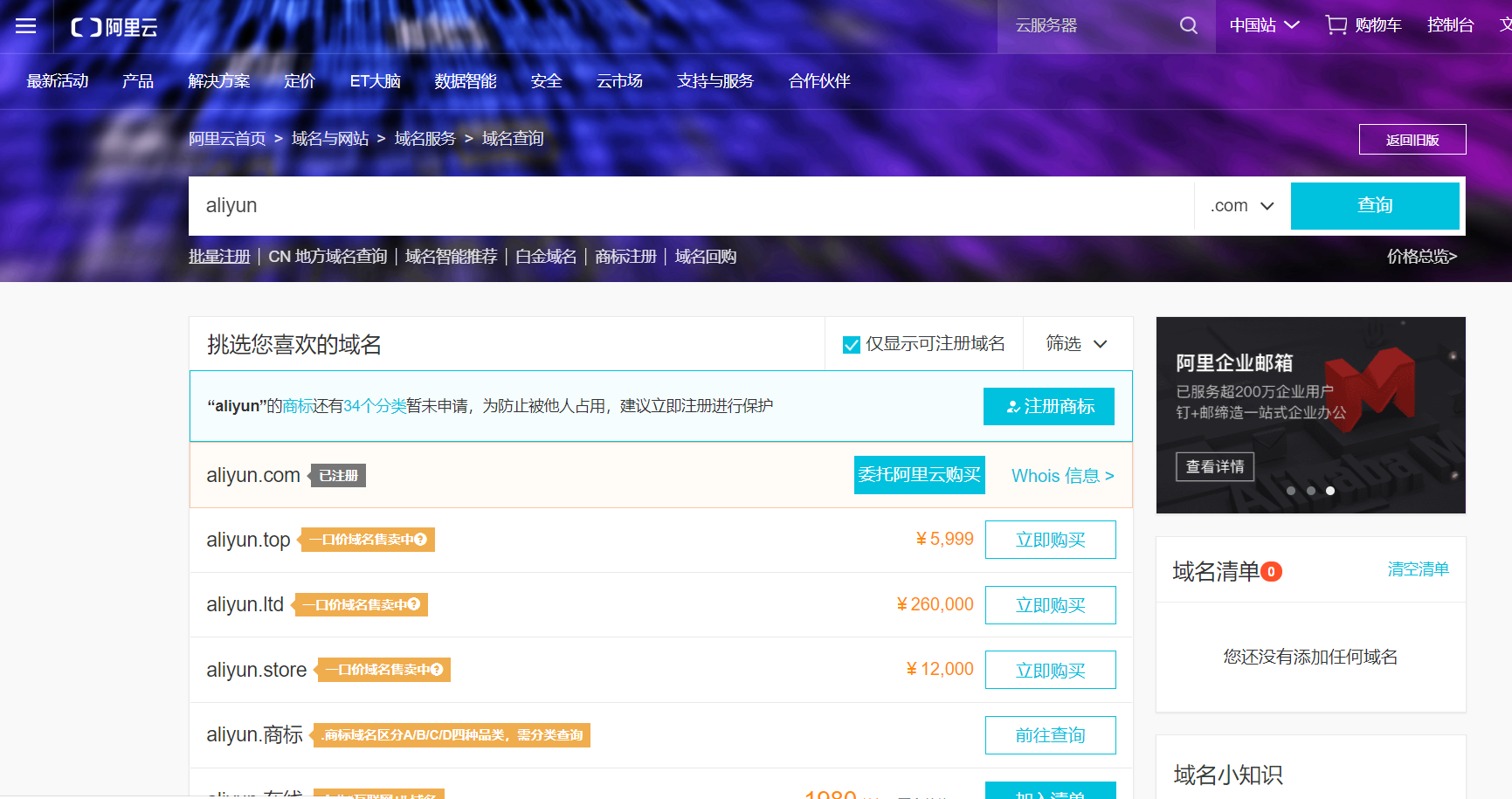Click the aliyun.ltd domain name text
The width and height of the screenshot is (1512, 799).
click(x=245, y=604)
